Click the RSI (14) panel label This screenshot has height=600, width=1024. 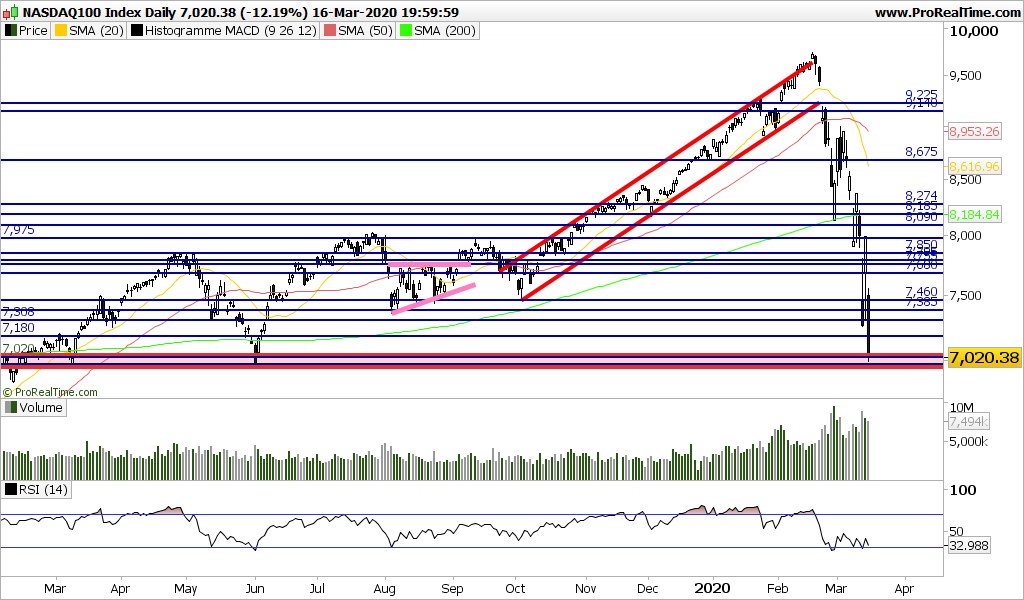point(43,490)
